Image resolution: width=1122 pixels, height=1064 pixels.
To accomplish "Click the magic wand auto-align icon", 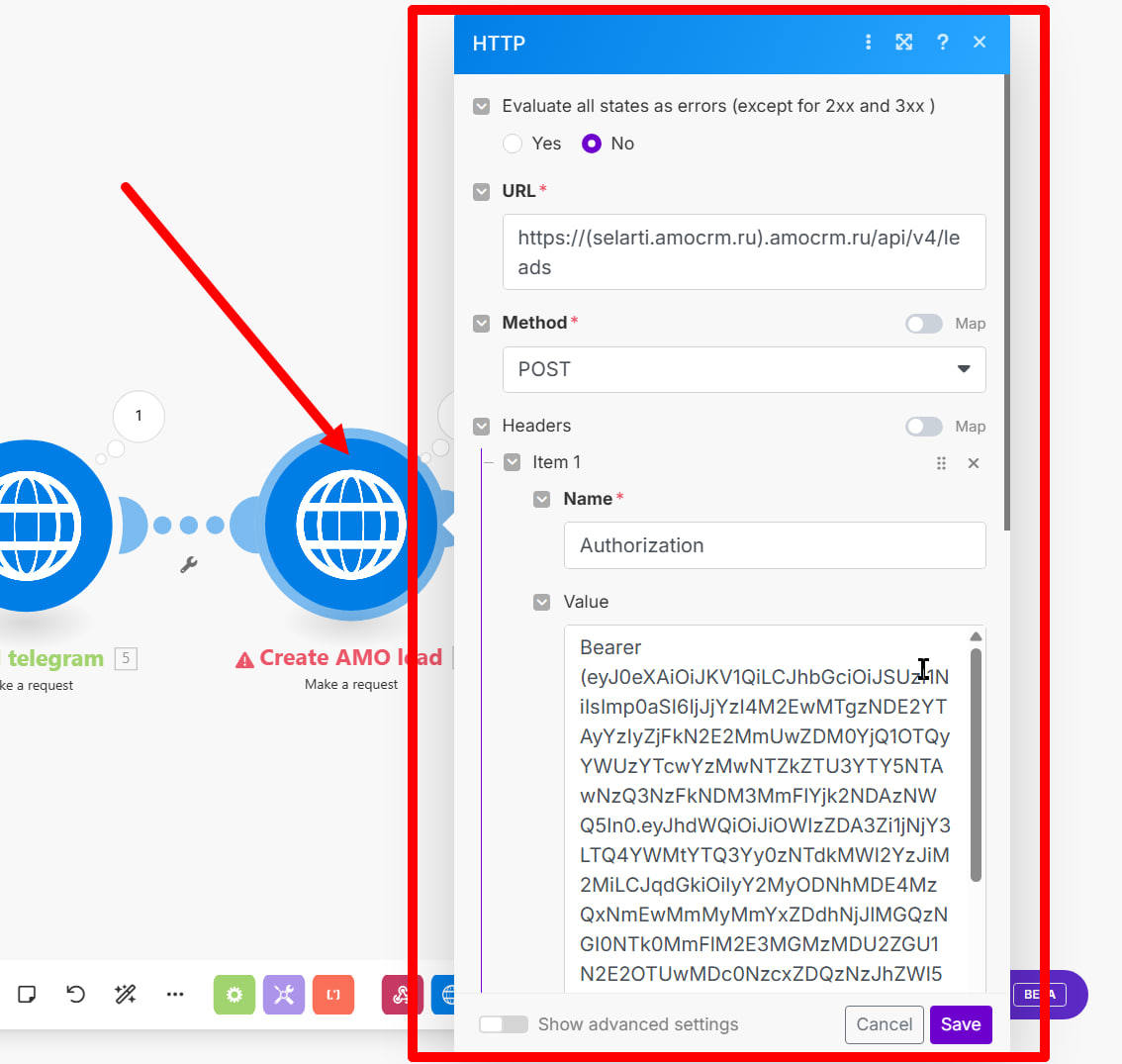I will (126, 995).
